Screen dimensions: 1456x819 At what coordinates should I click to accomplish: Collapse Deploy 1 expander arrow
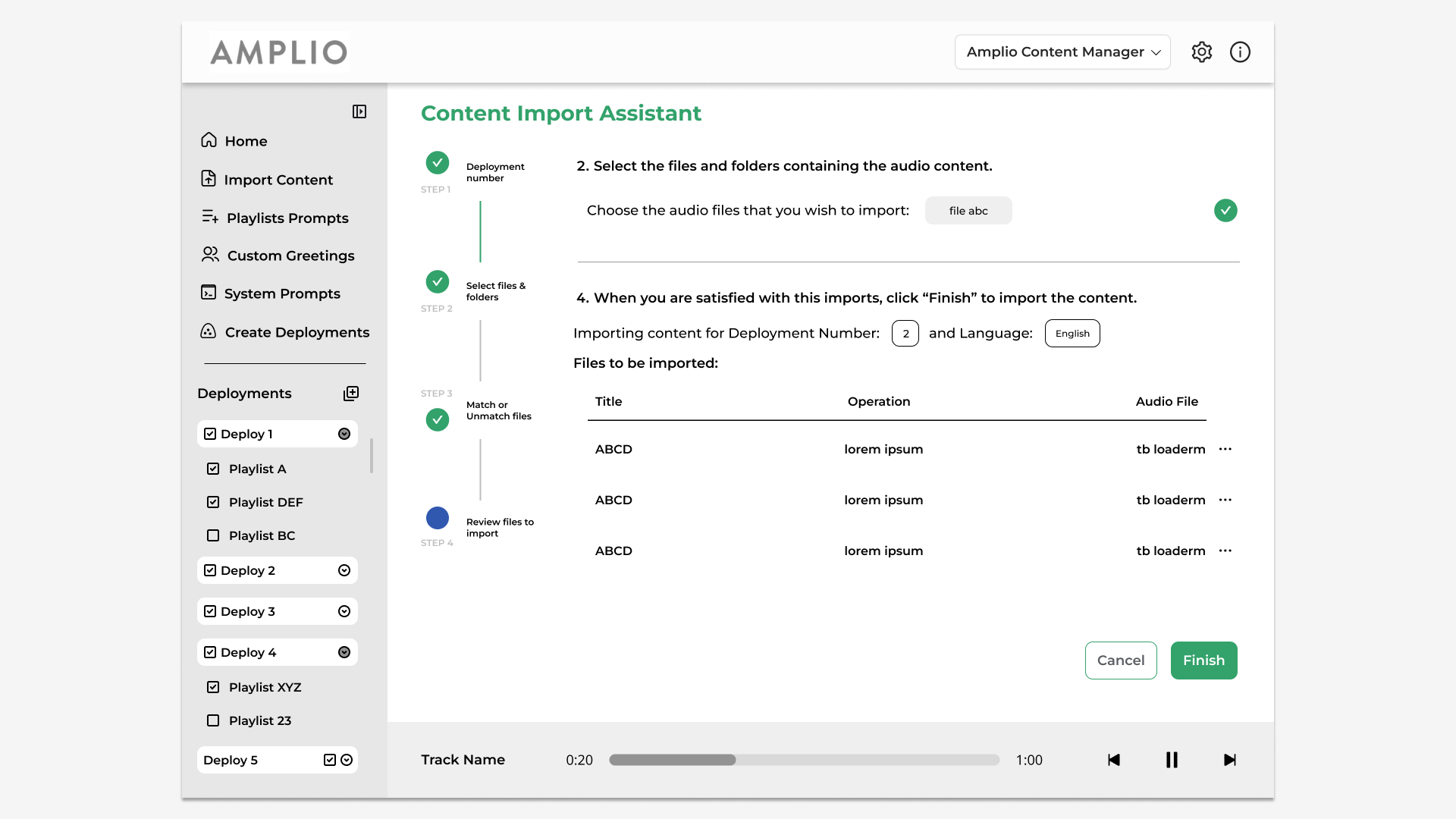[x=344, y=434]
